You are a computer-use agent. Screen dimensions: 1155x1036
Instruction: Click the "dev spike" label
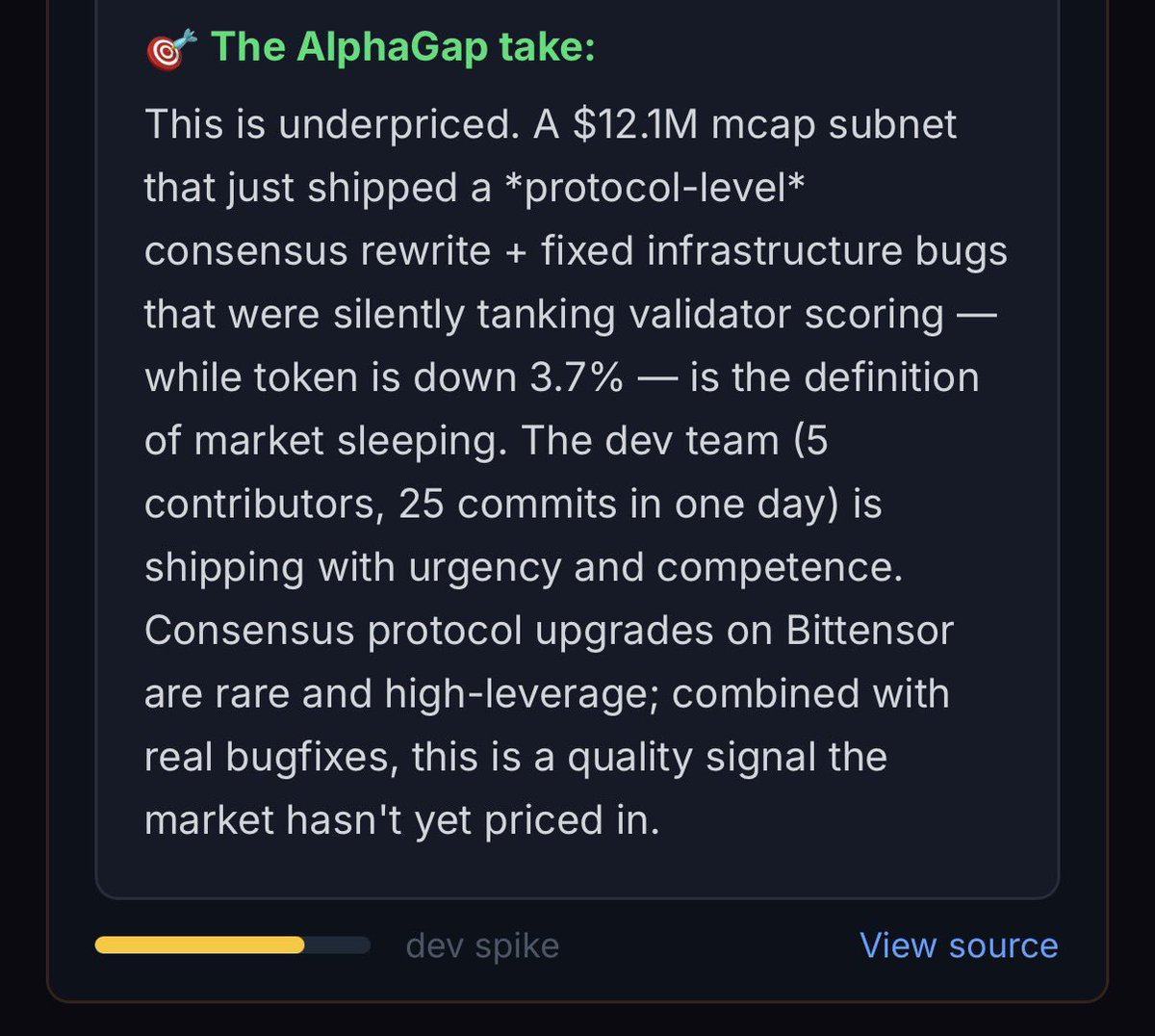(482, 945)
